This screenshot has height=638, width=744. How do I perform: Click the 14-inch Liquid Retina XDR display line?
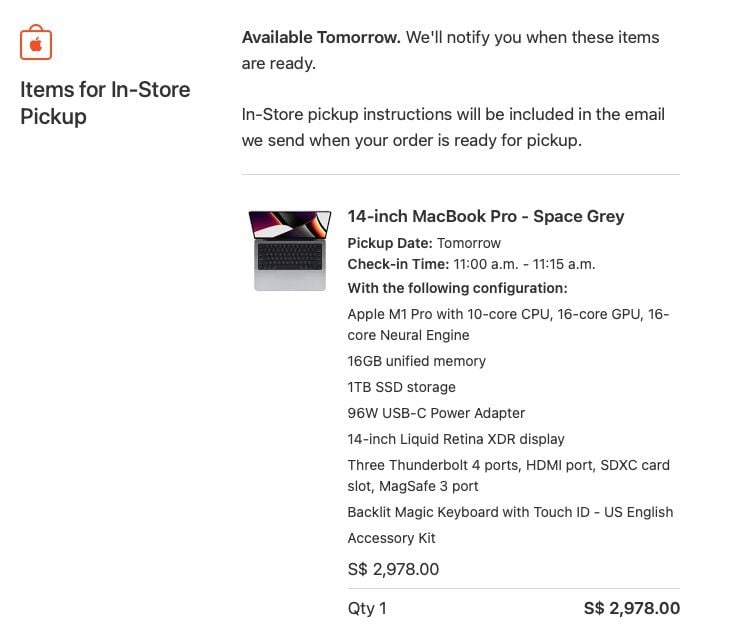(x=456, y=439)
